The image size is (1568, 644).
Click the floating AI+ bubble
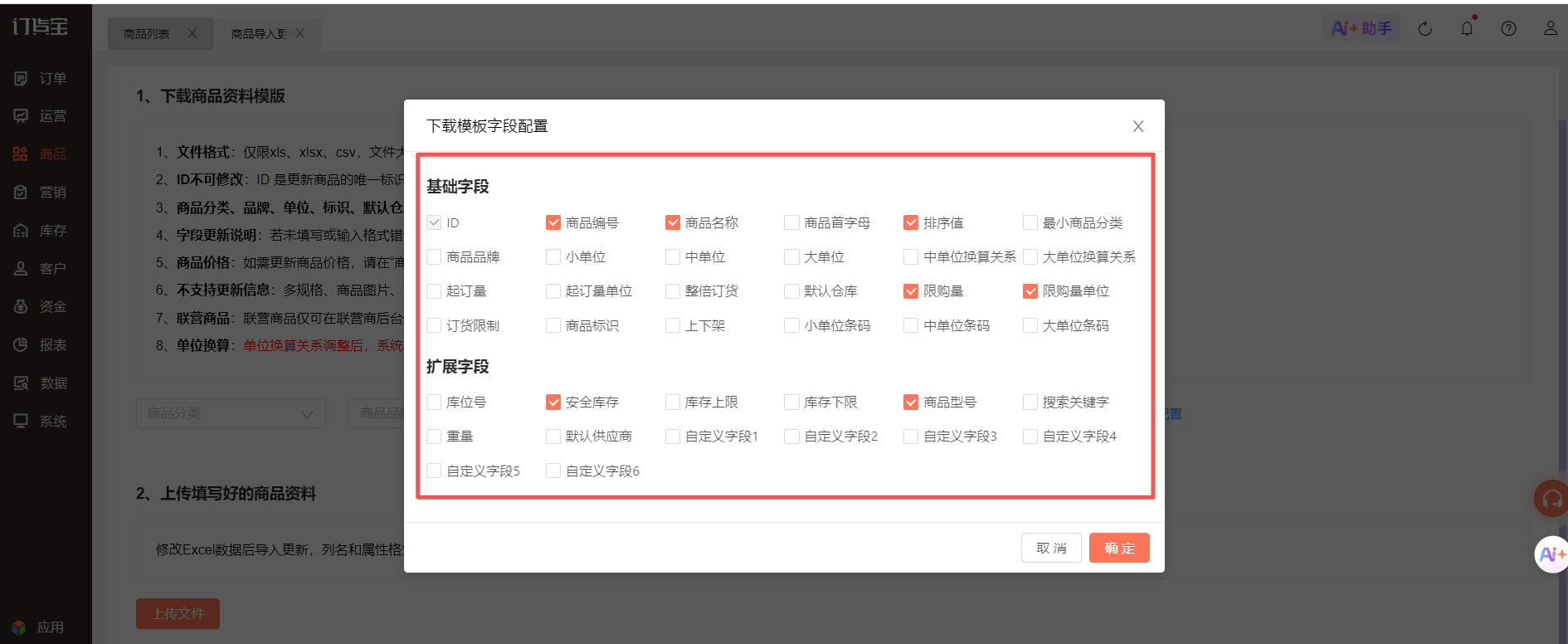(x=1551, y=554)
